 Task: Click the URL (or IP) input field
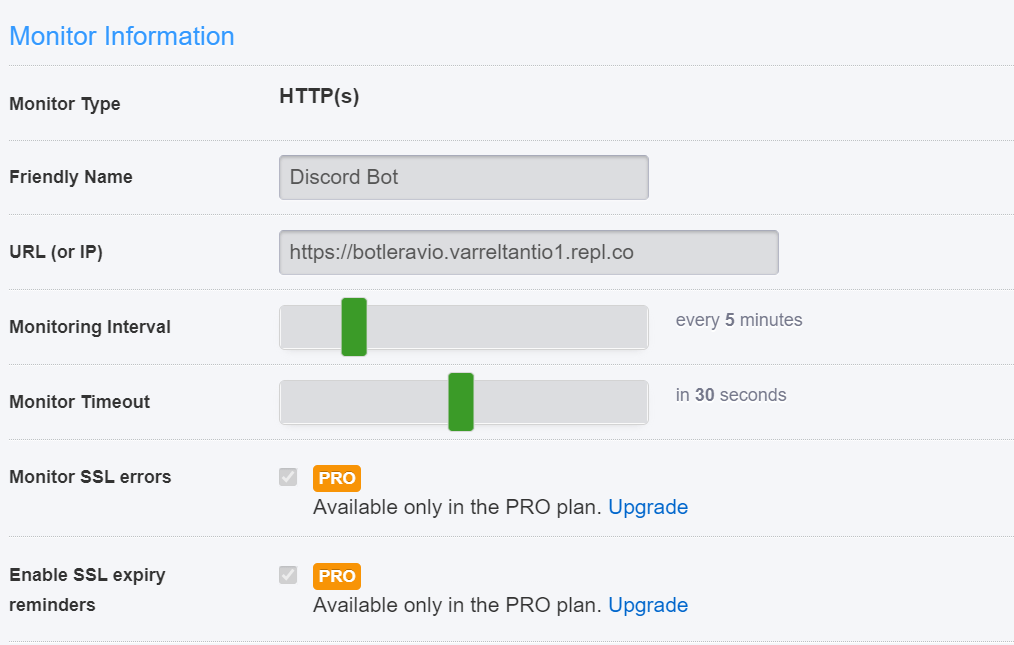[529, 252]
